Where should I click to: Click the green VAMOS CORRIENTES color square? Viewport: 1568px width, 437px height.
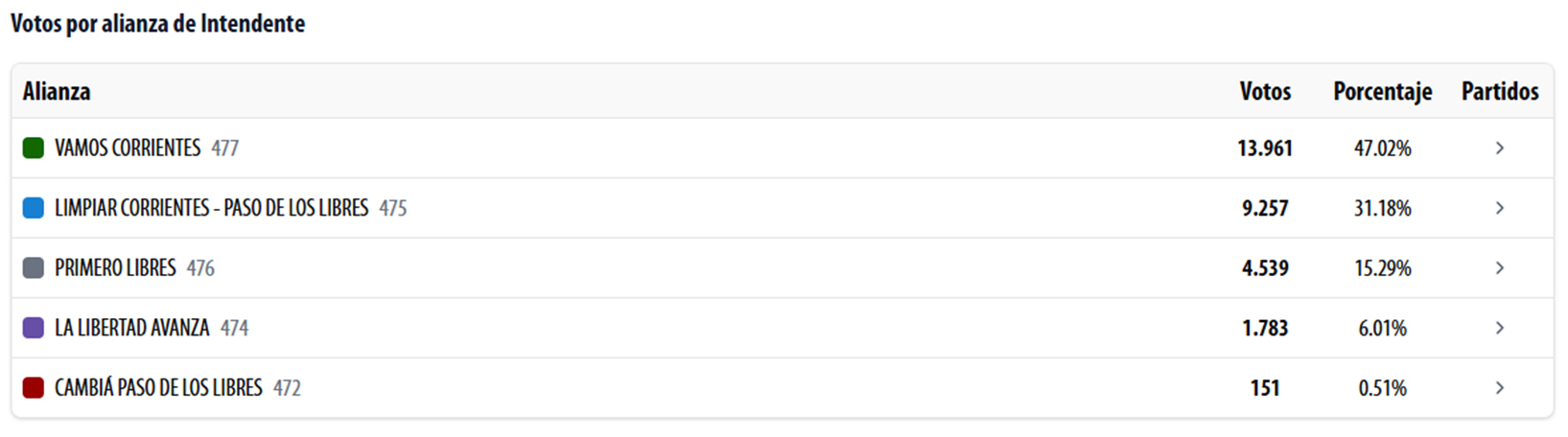34,149
